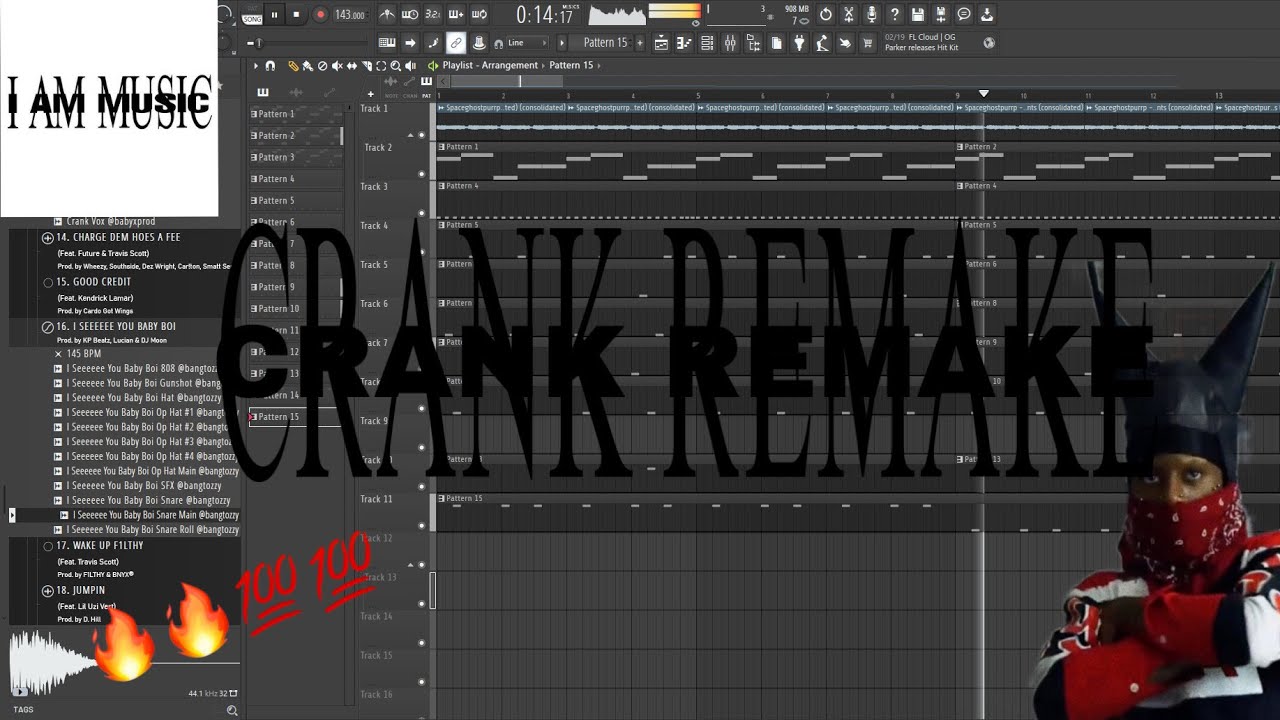Open the playlist magnet snap menu
The image size is (1280, 720).
pos(270,66)
